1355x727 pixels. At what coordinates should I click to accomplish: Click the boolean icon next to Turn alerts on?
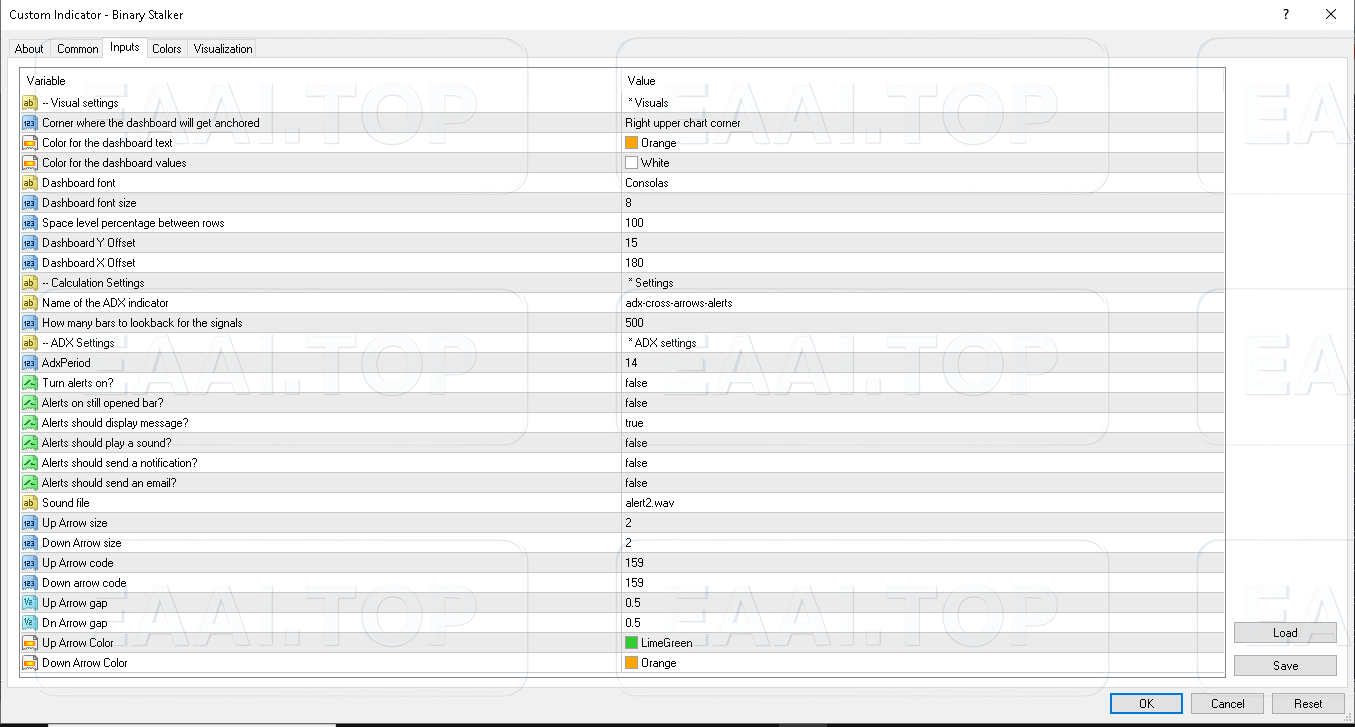tap(29, 383)
